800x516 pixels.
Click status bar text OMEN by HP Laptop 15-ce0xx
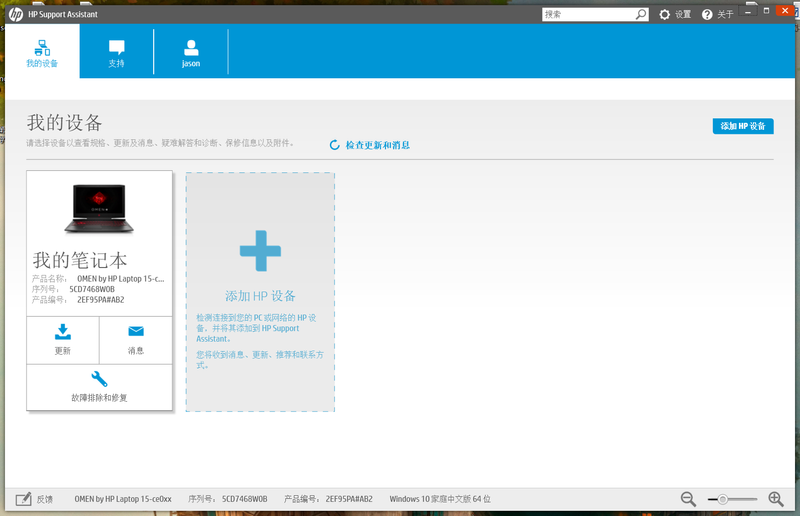(123, 499)
